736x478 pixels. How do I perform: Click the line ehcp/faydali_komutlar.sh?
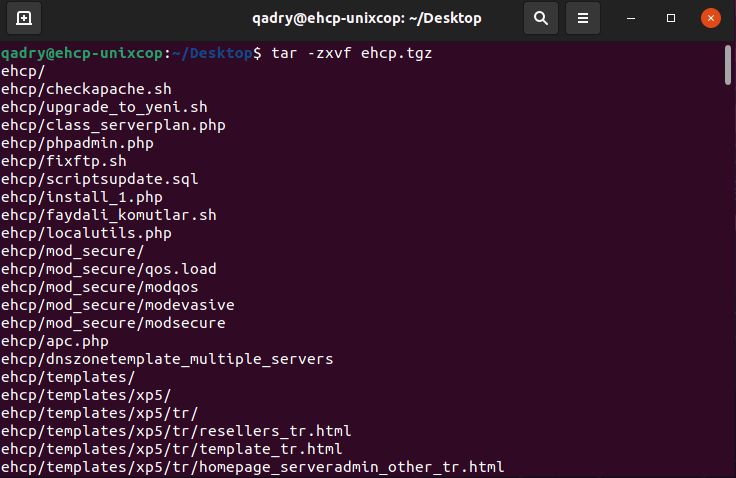tap(109, 215)
